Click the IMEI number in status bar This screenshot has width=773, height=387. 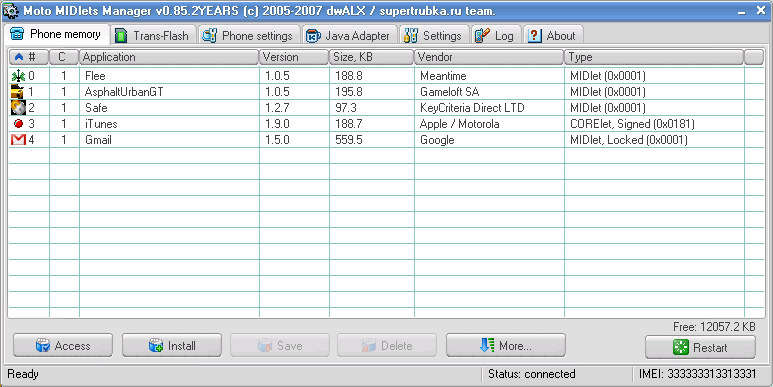pos(697,374)
